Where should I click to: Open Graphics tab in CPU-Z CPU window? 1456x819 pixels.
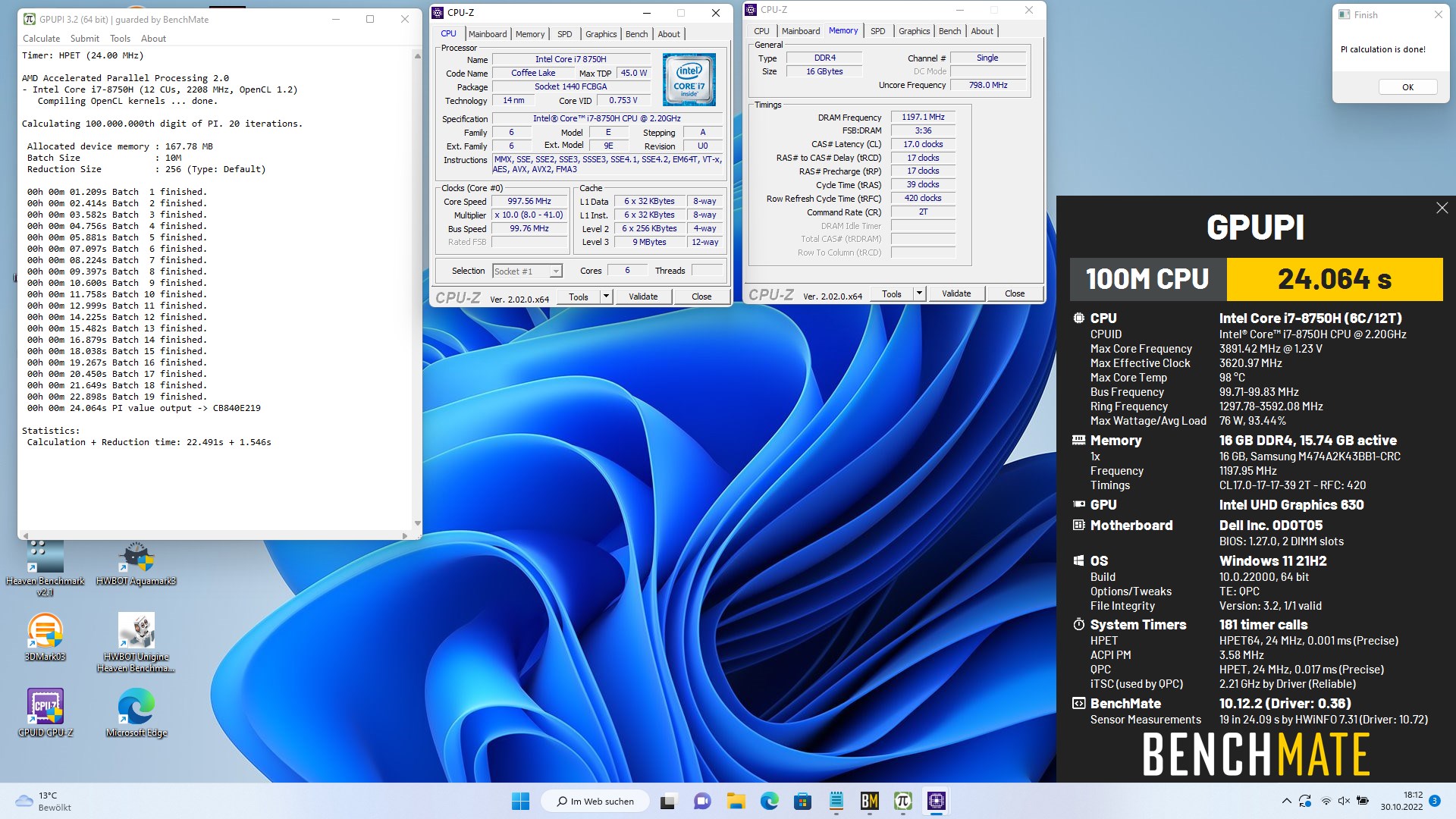pyautogui.click(x=601, y=34)
